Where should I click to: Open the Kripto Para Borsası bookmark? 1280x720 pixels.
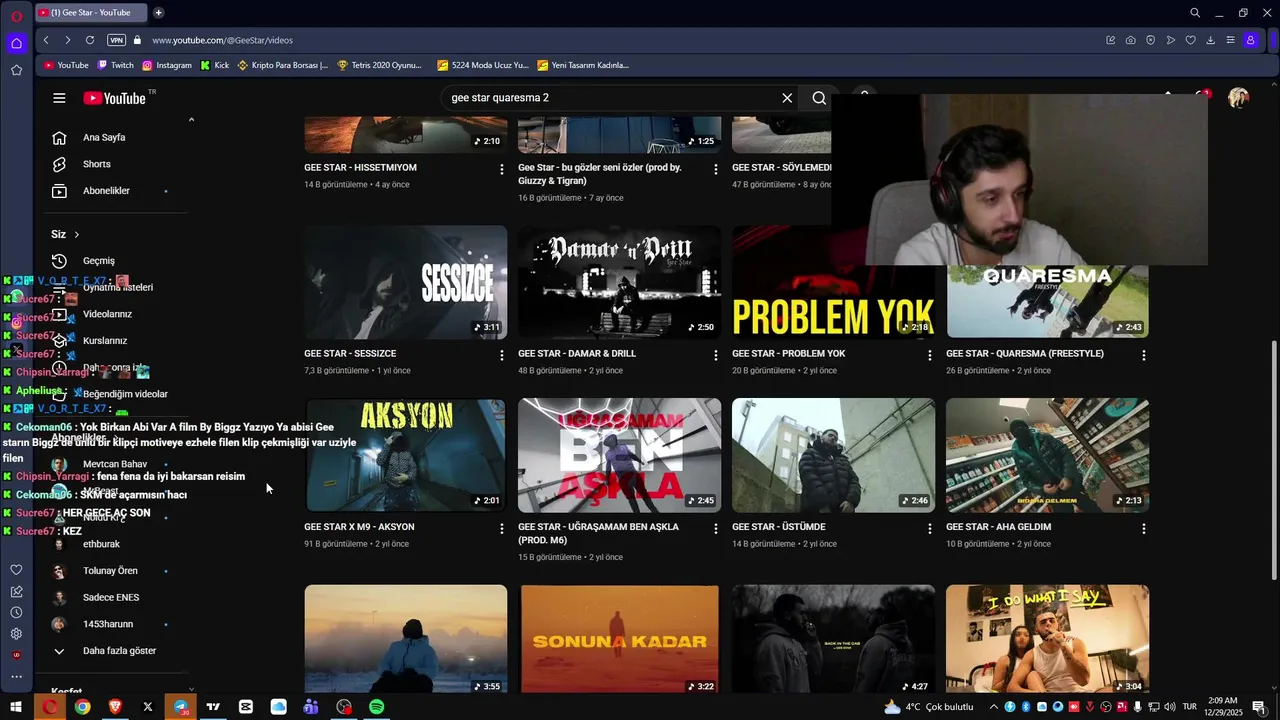click(x=283, y=65)
